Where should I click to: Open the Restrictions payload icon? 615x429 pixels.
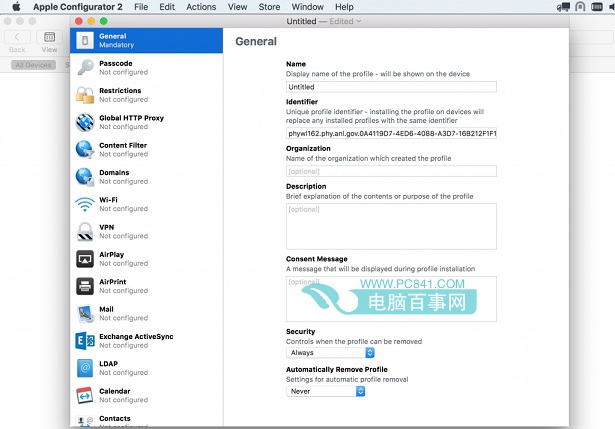click(x=85, y=95)
